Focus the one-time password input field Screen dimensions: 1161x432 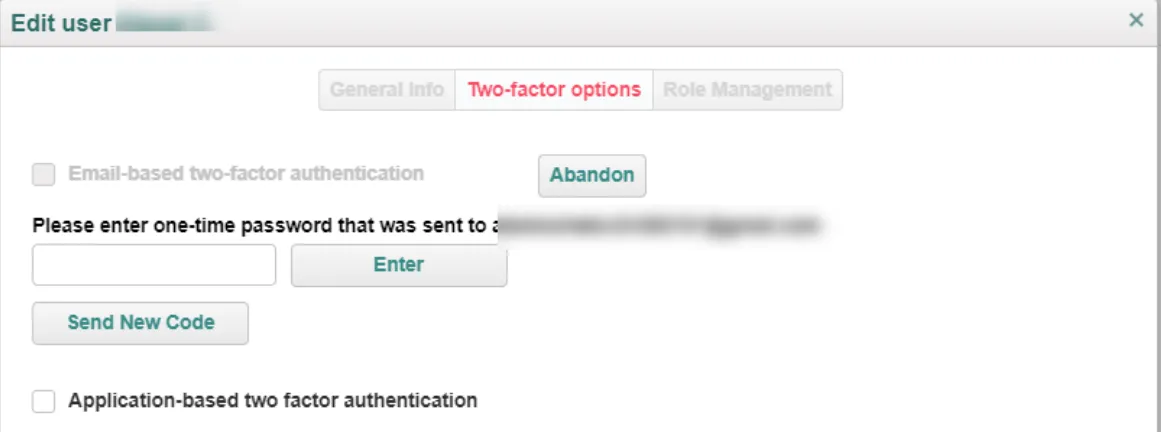[x=154, y=265]
